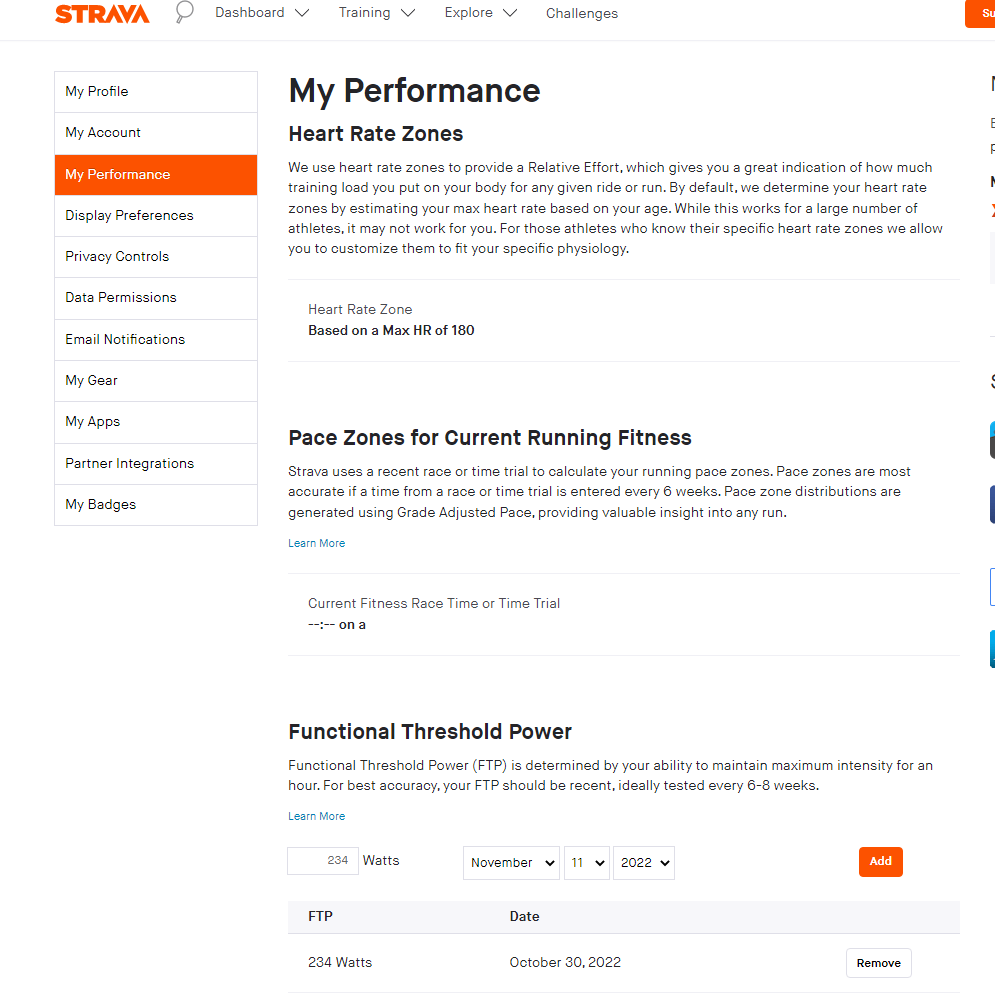Image resolution: width=995 pixels, height=1006 pixels.
Task: Open the Challenges page
Action: coord(581,14)
